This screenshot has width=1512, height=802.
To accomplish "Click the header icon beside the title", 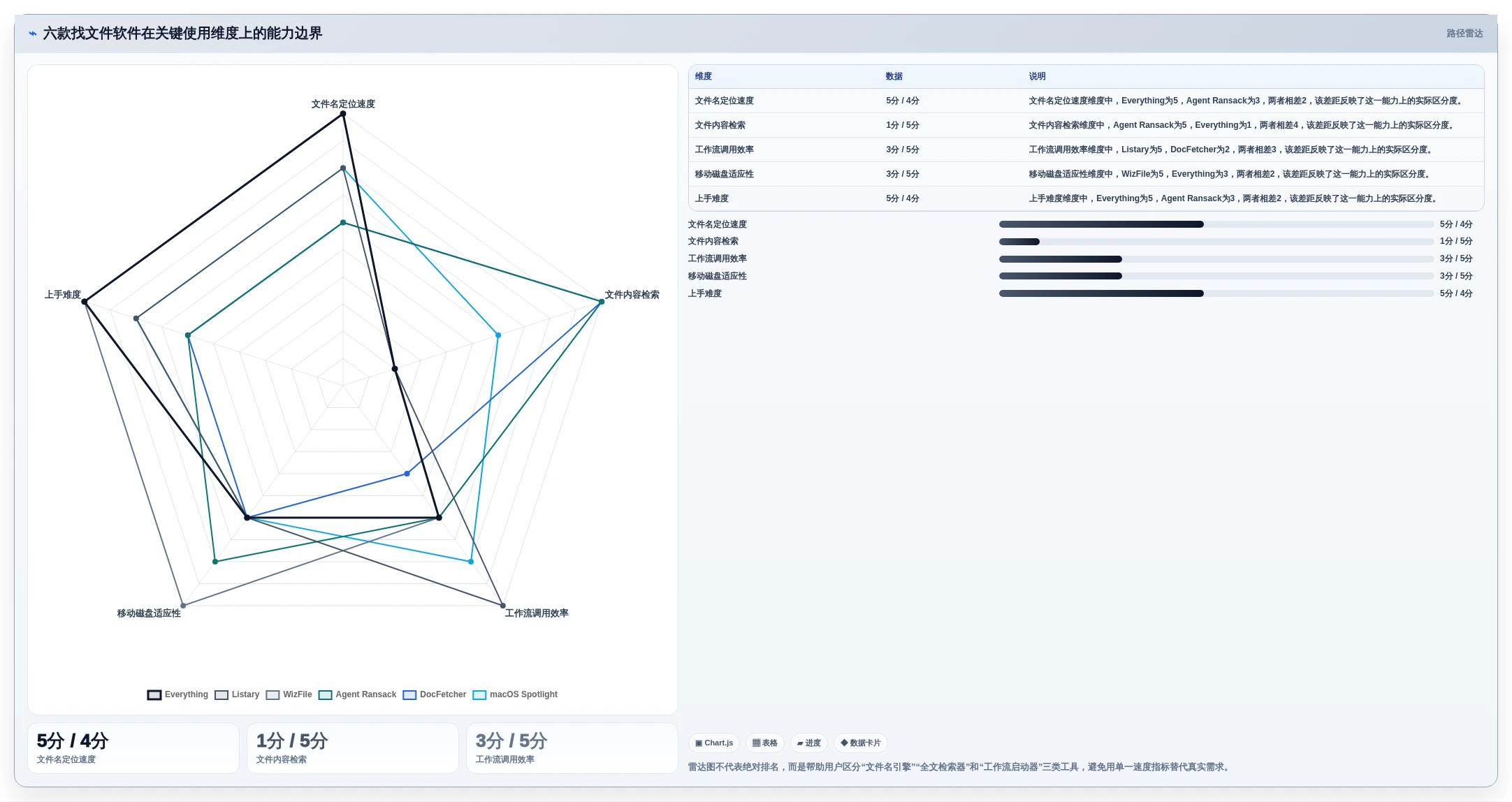I will click(x=32, y=34).
